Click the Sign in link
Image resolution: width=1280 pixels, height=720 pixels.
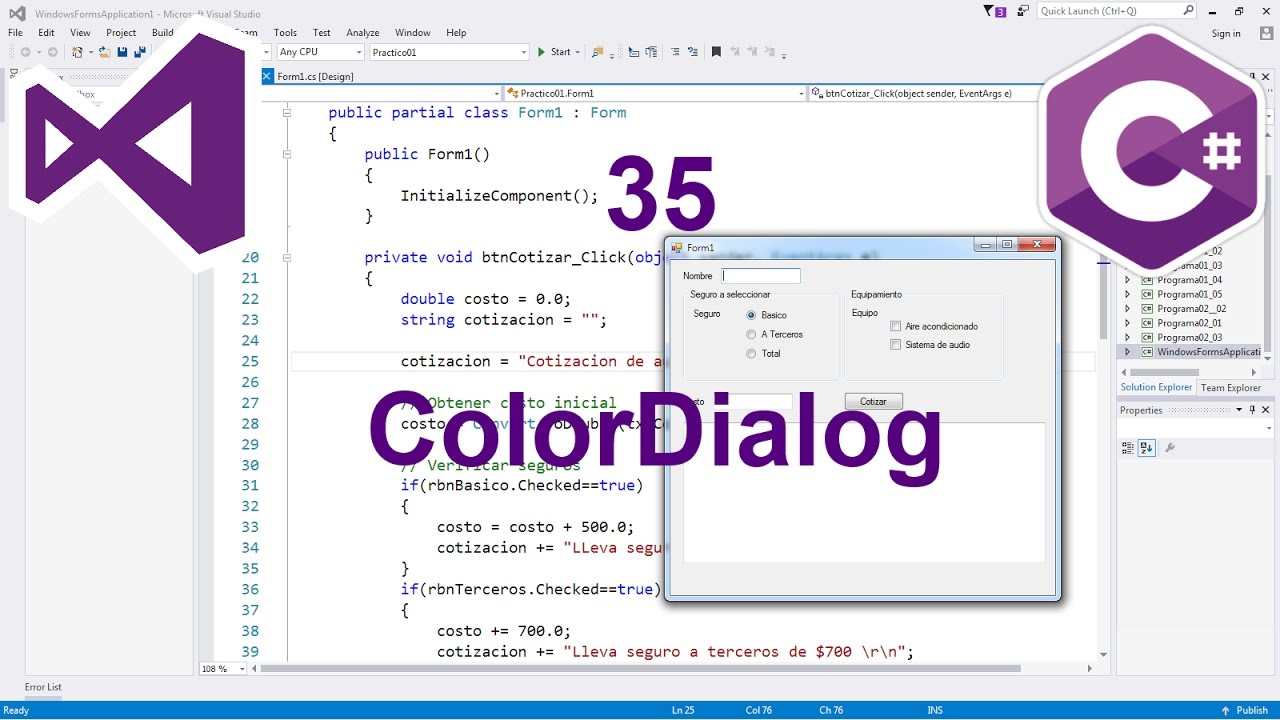(x=1226, y=33)
